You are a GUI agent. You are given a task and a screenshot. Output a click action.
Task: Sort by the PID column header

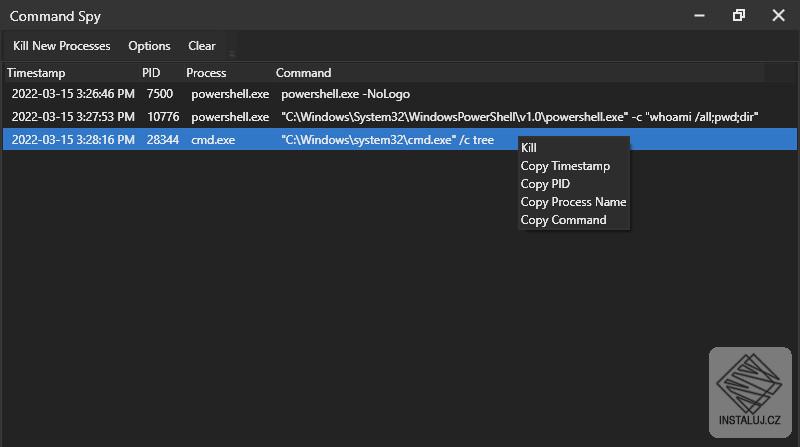click(x=151, y=73)
